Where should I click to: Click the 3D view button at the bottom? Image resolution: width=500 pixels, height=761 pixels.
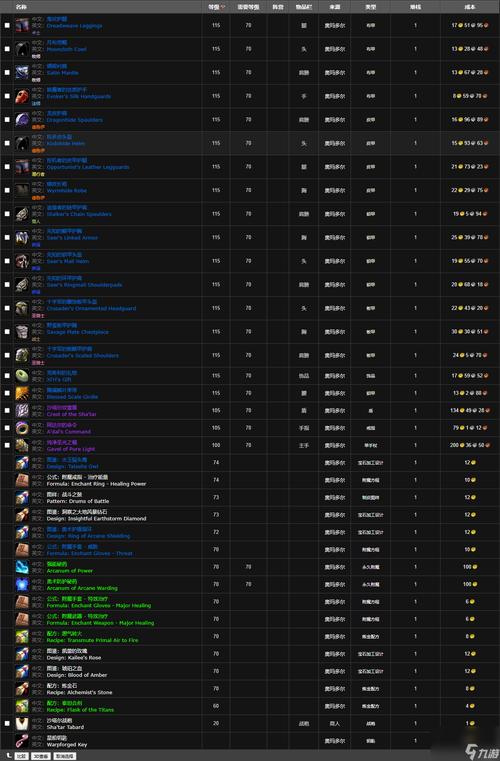[41, 756]
